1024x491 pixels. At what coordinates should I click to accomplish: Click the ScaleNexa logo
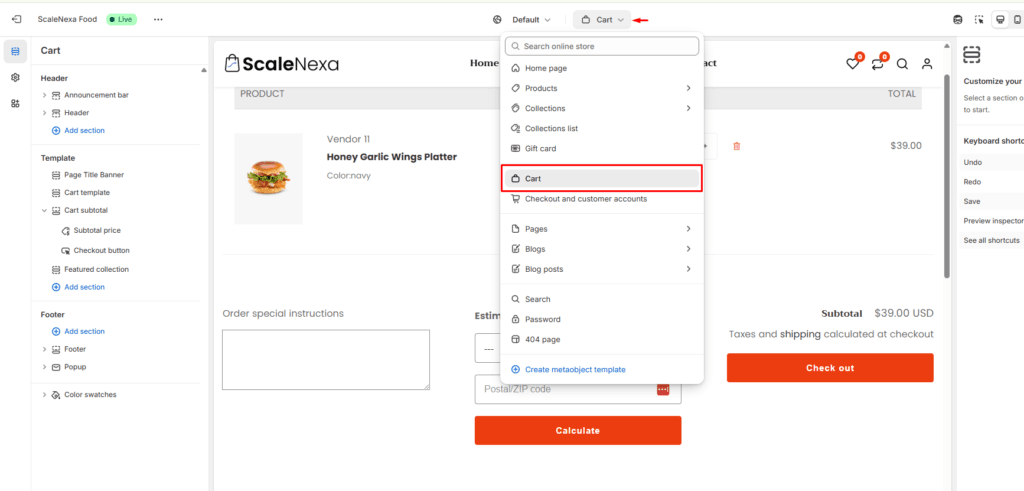pos(281,63)
